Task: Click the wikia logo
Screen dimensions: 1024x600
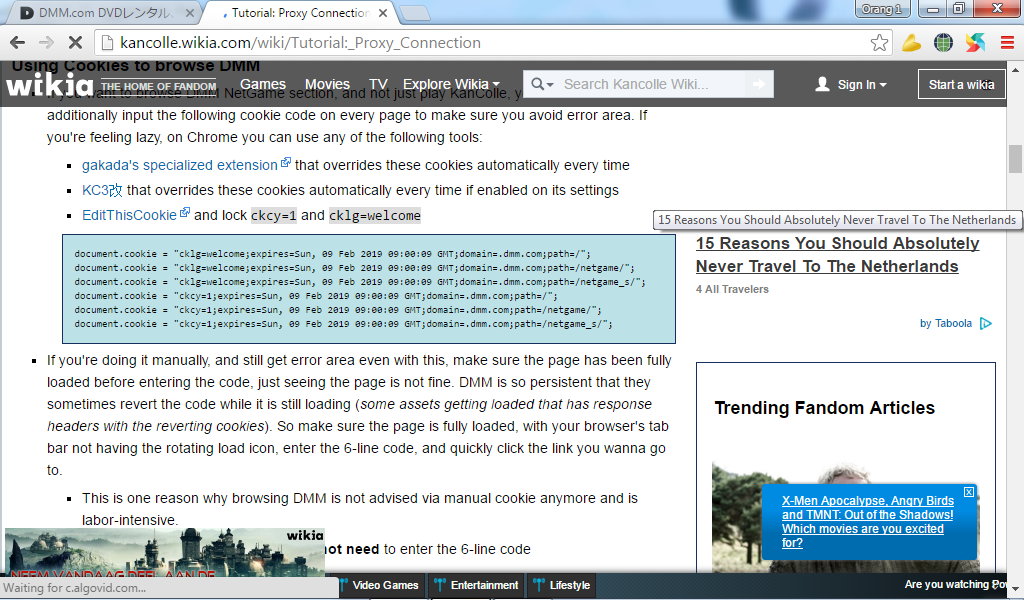Action: point(50,85)
